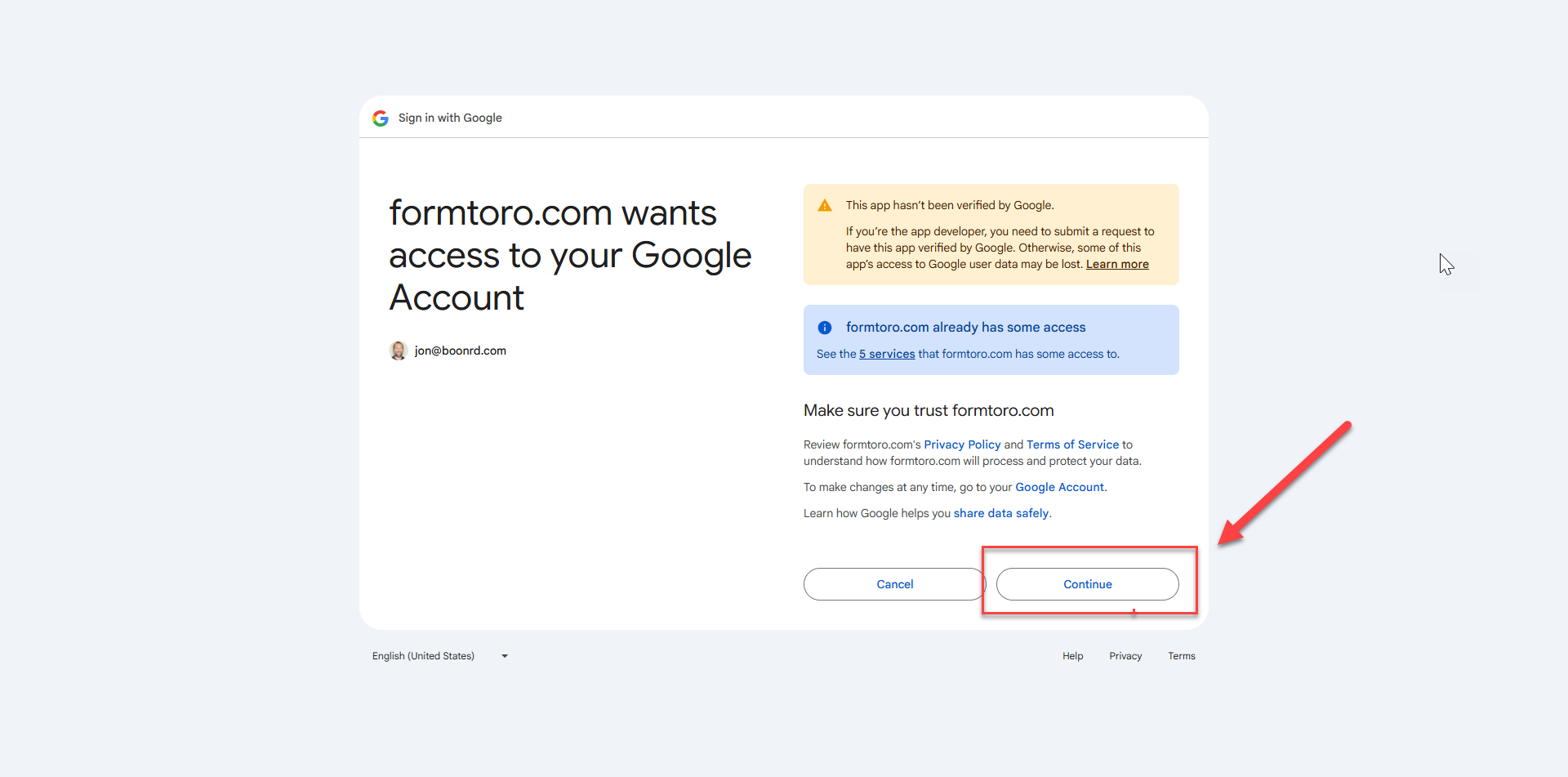Go to the Google Account link
This screenshot has height=777, width=1568.
click(x=1059, y=487)
